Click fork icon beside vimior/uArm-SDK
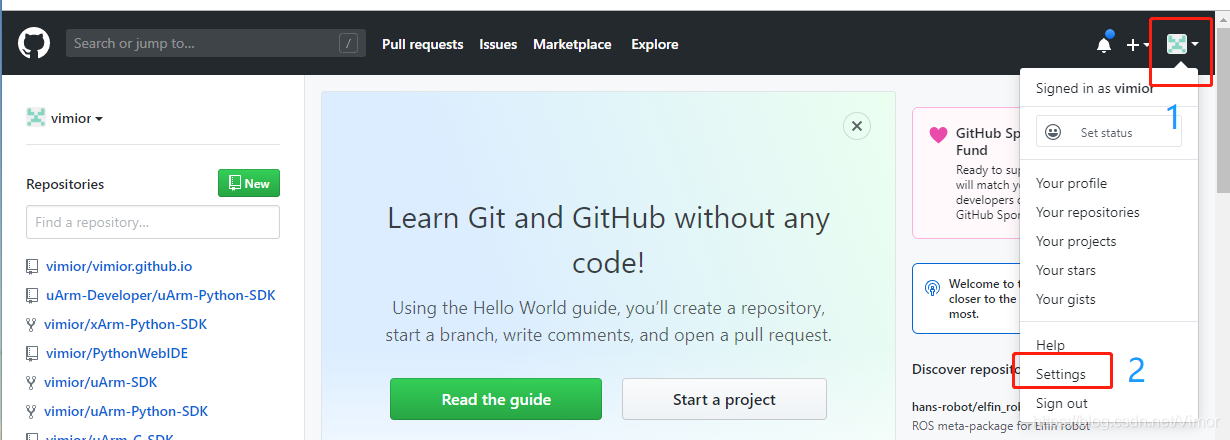Screen dimensions: 1230x440 32,383
